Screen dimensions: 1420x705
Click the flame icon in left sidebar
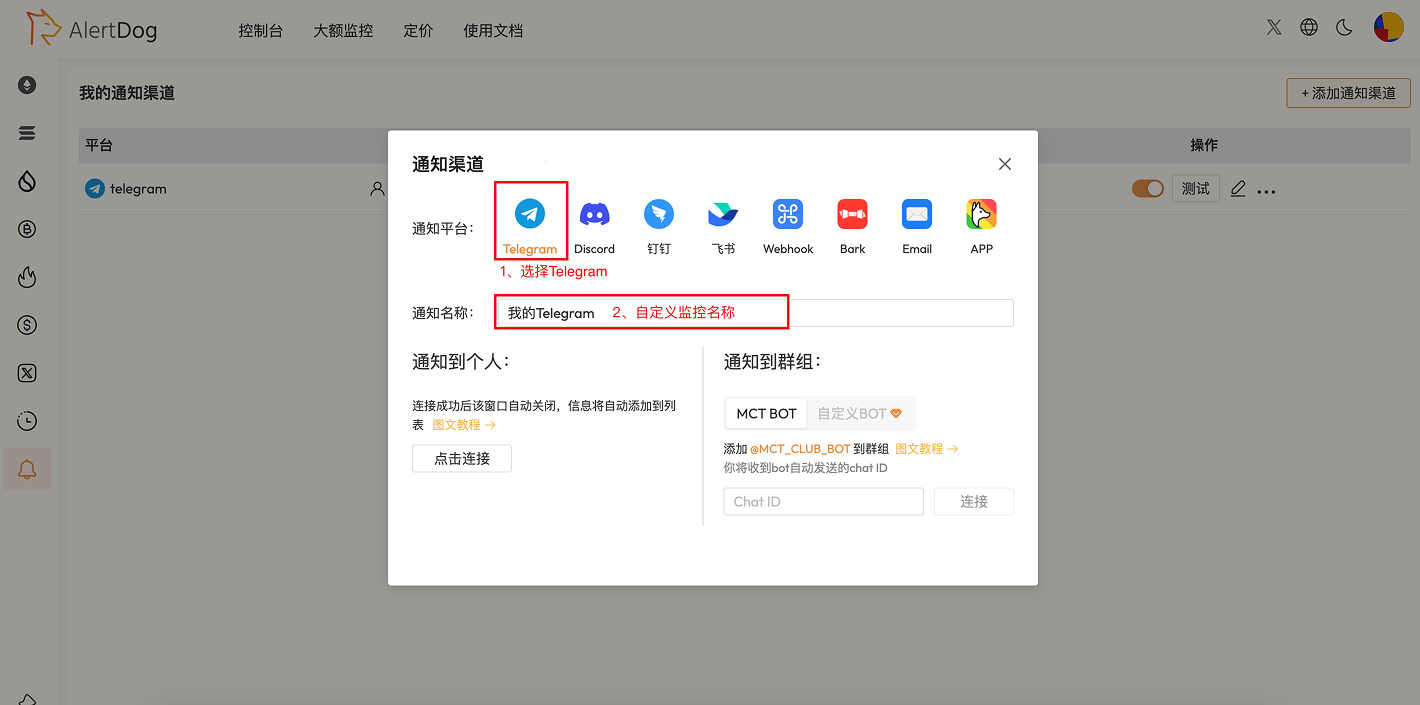[x=27, y=277]
